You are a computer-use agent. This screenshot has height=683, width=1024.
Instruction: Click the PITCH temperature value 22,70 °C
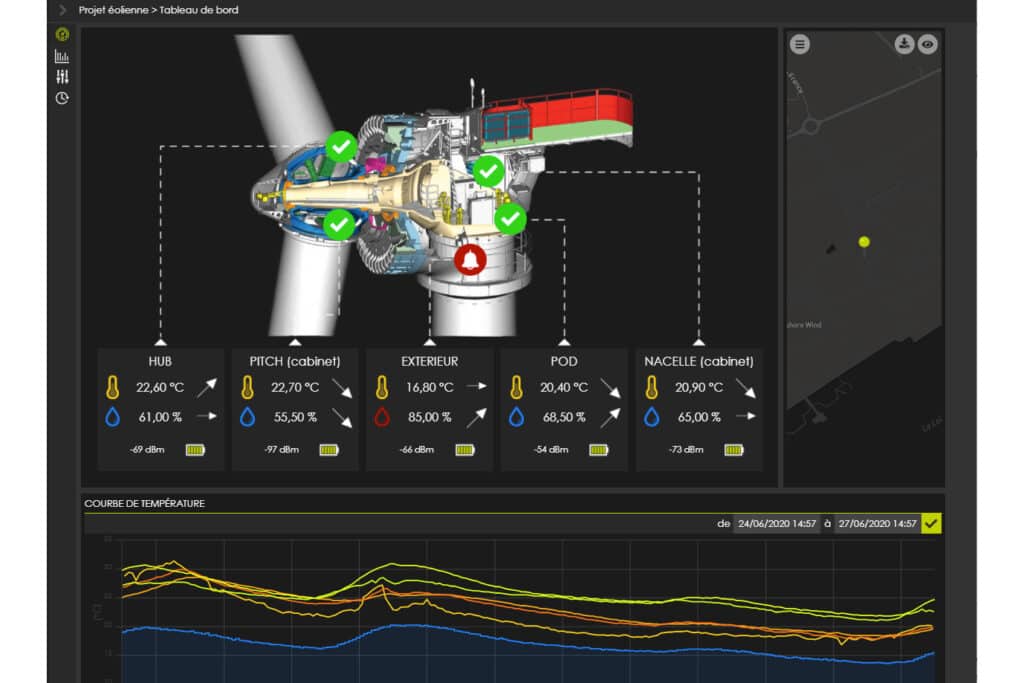click(295, 387)
